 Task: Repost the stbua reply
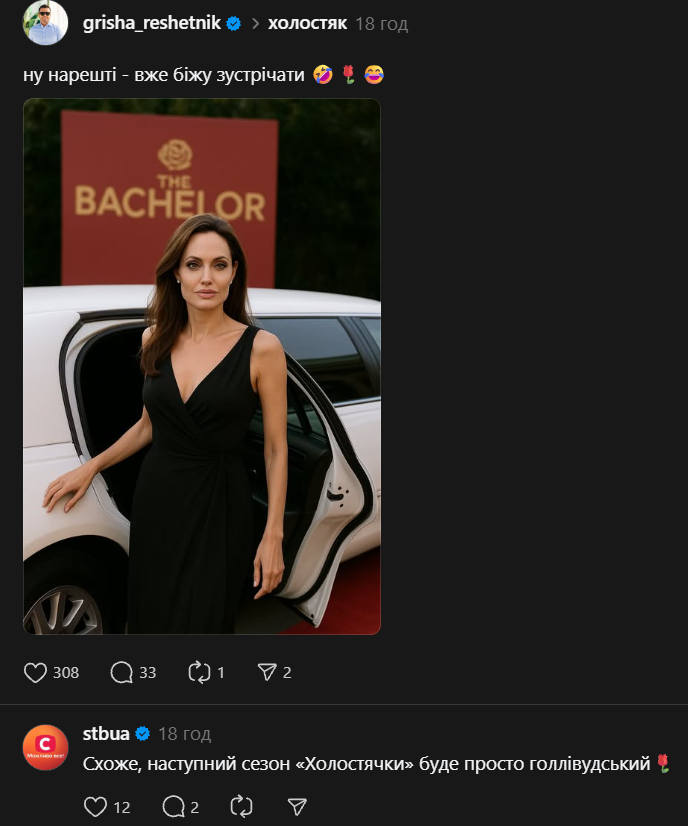[241, 806]
